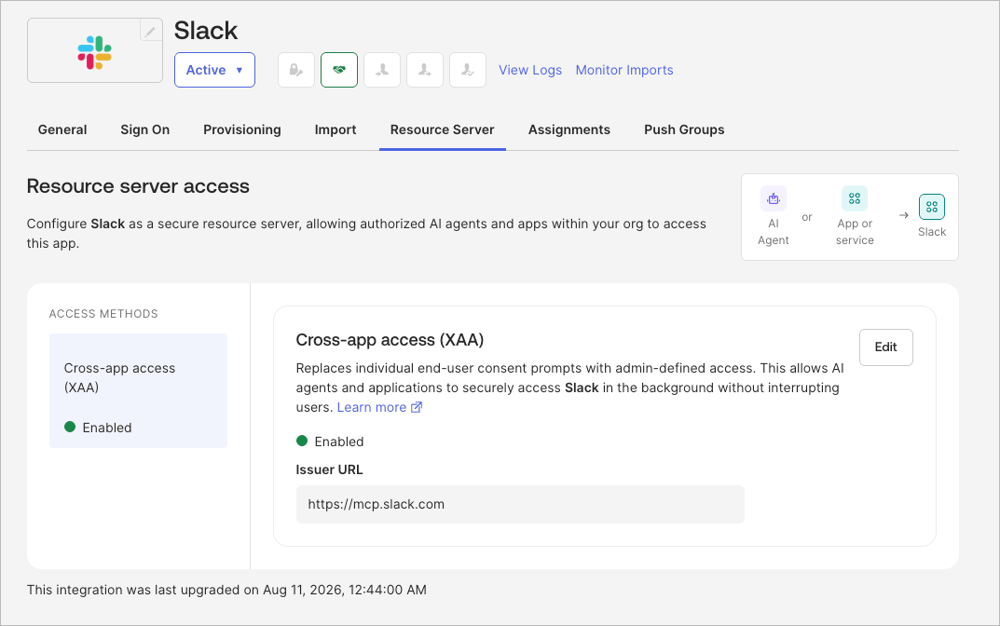Click the AI Agent icon in the diagram
Image resolution: width=1000 pixels, height=626 pixels.
click(x=773, y=199)
